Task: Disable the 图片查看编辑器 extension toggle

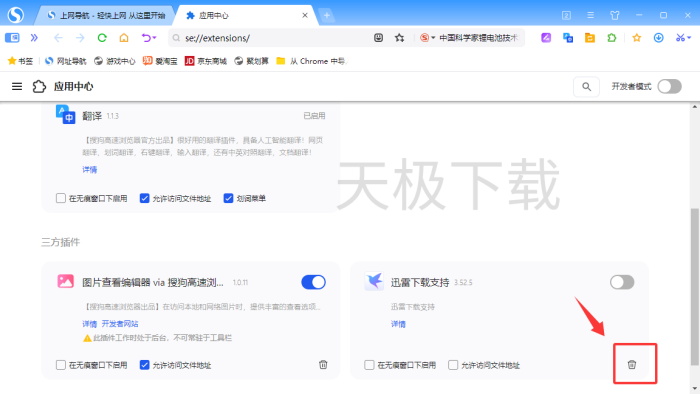Action: click(313, 282)
